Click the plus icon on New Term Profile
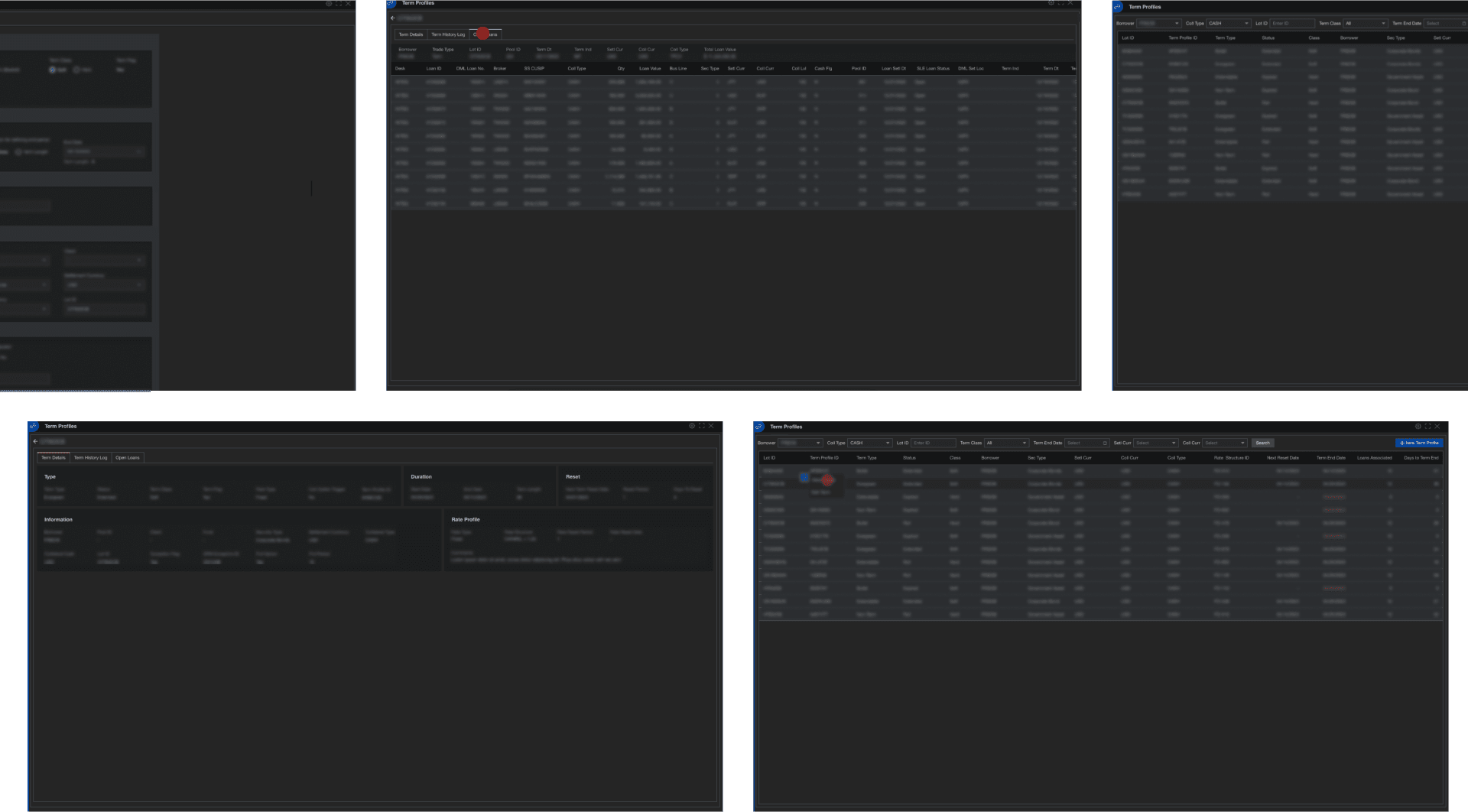1468x812 pixels. tap(1401, 443)
